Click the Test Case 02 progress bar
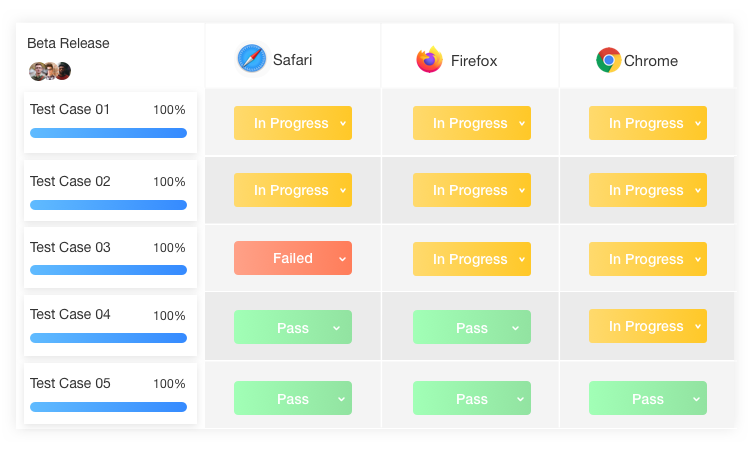The image size is (750, 450). 108,205
